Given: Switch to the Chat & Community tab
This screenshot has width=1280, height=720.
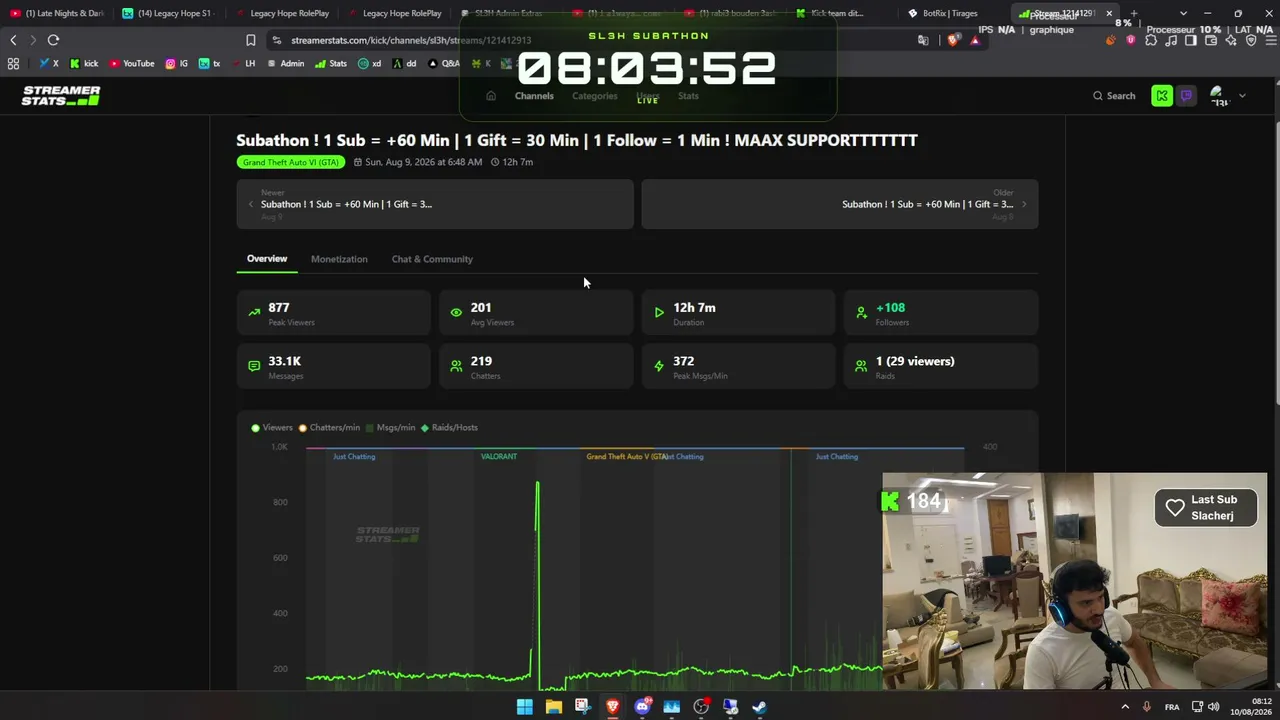Looking at the screenshot, I should point(432,259).
